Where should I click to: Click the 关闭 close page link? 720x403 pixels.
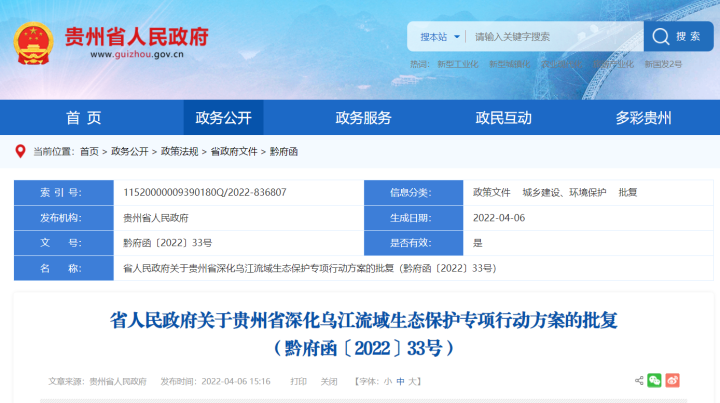329,381
